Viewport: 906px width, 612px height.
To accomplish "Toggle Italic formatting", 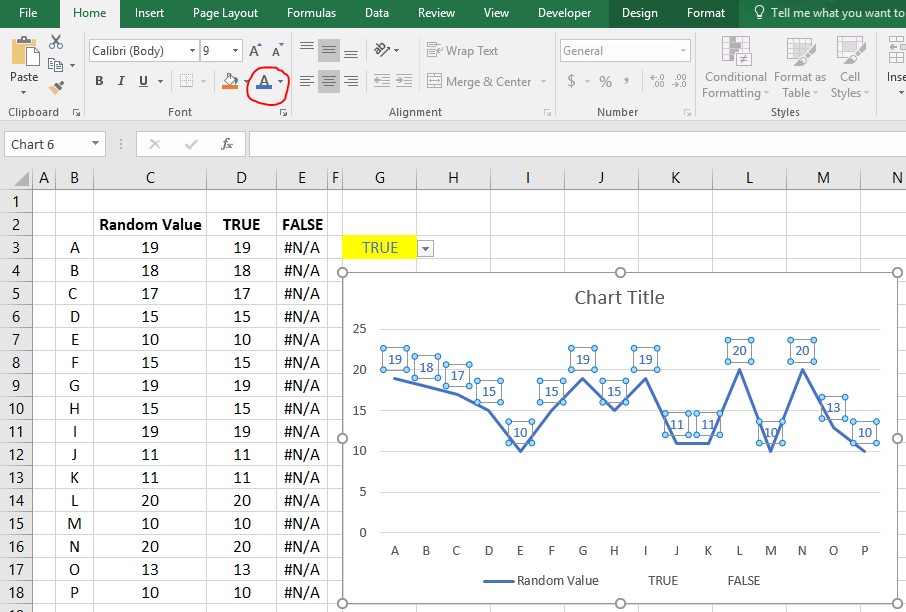I will click(121, 81).
